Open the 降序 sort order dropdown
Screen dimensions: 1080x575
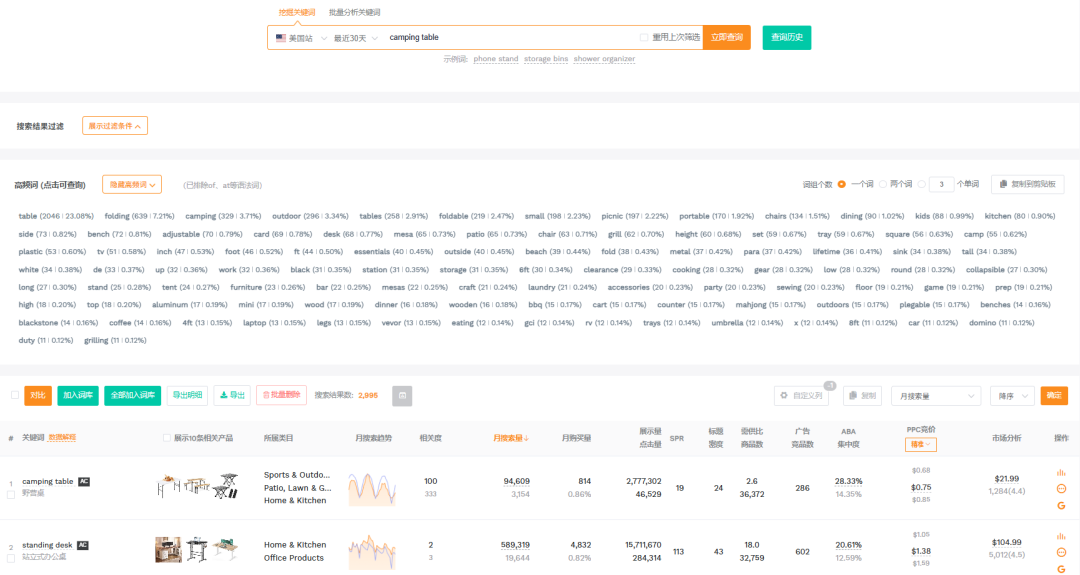1011,396
